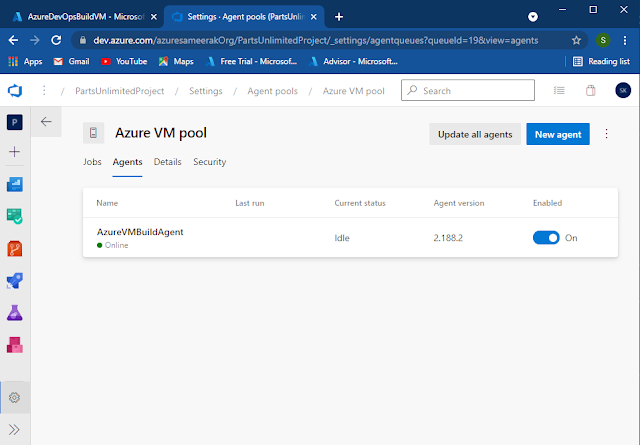
Task: Reload the page with refresh icon
Action: tap(56, 40)
